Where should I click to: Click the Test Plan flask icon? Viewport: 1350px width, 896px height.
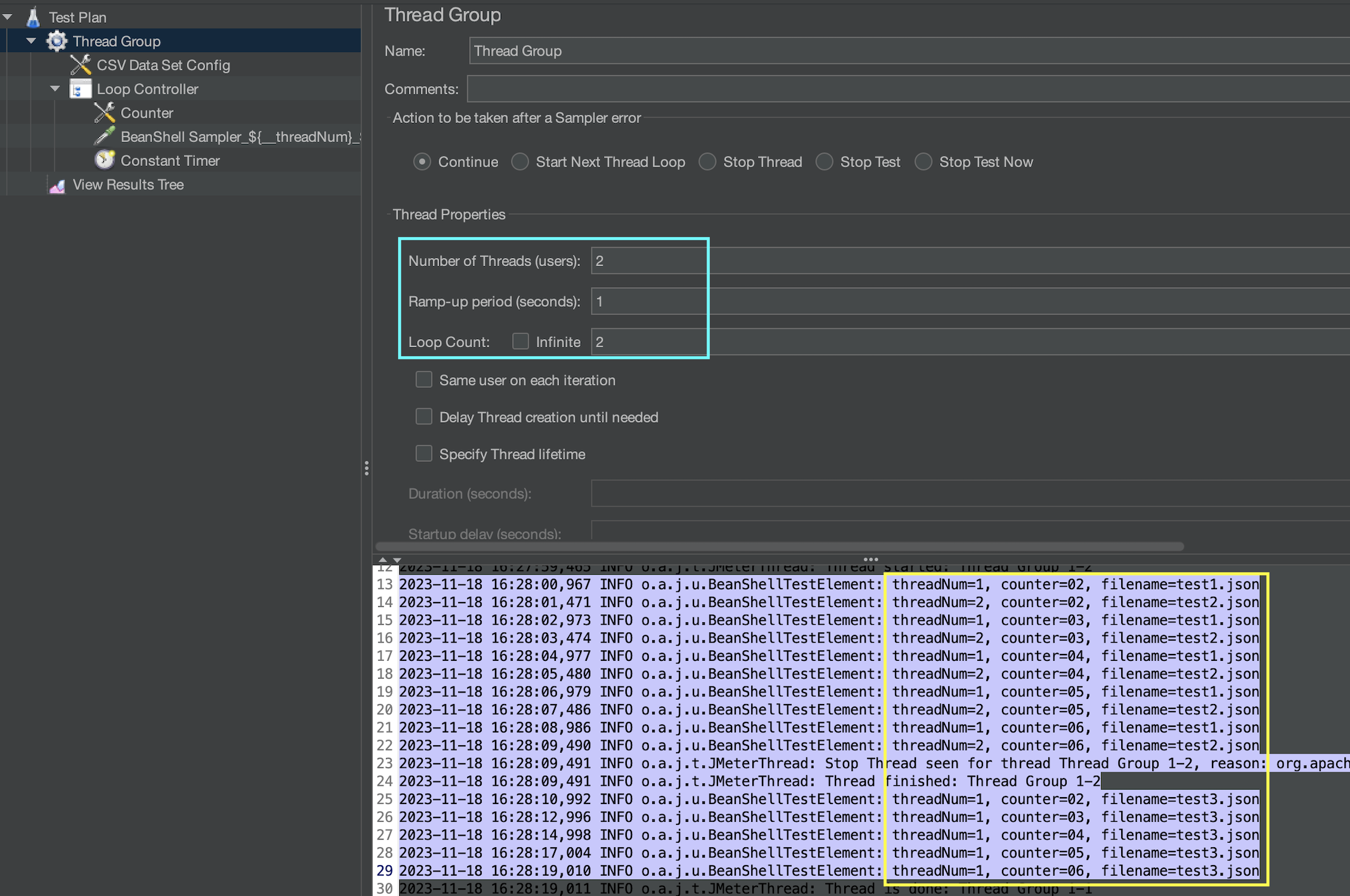33,17
